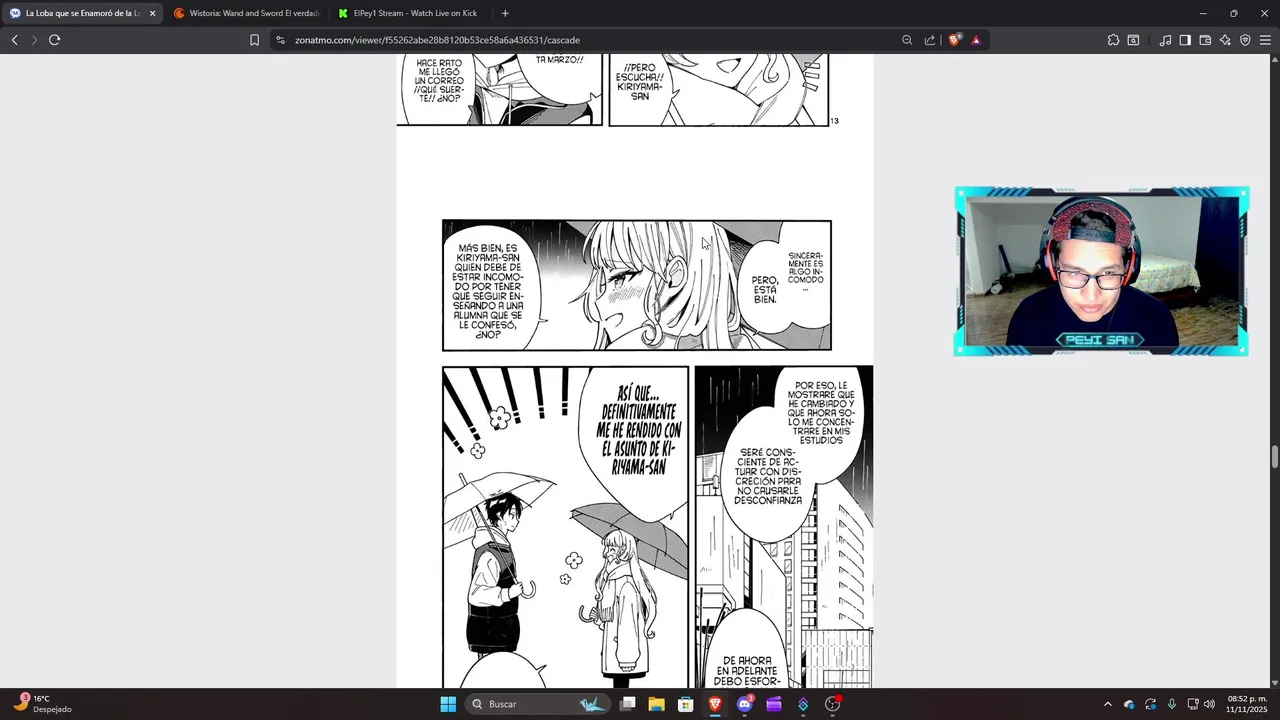Click the umbrella scene manga panel
This screenshot has width=1280, height=720.
[565, 527]
